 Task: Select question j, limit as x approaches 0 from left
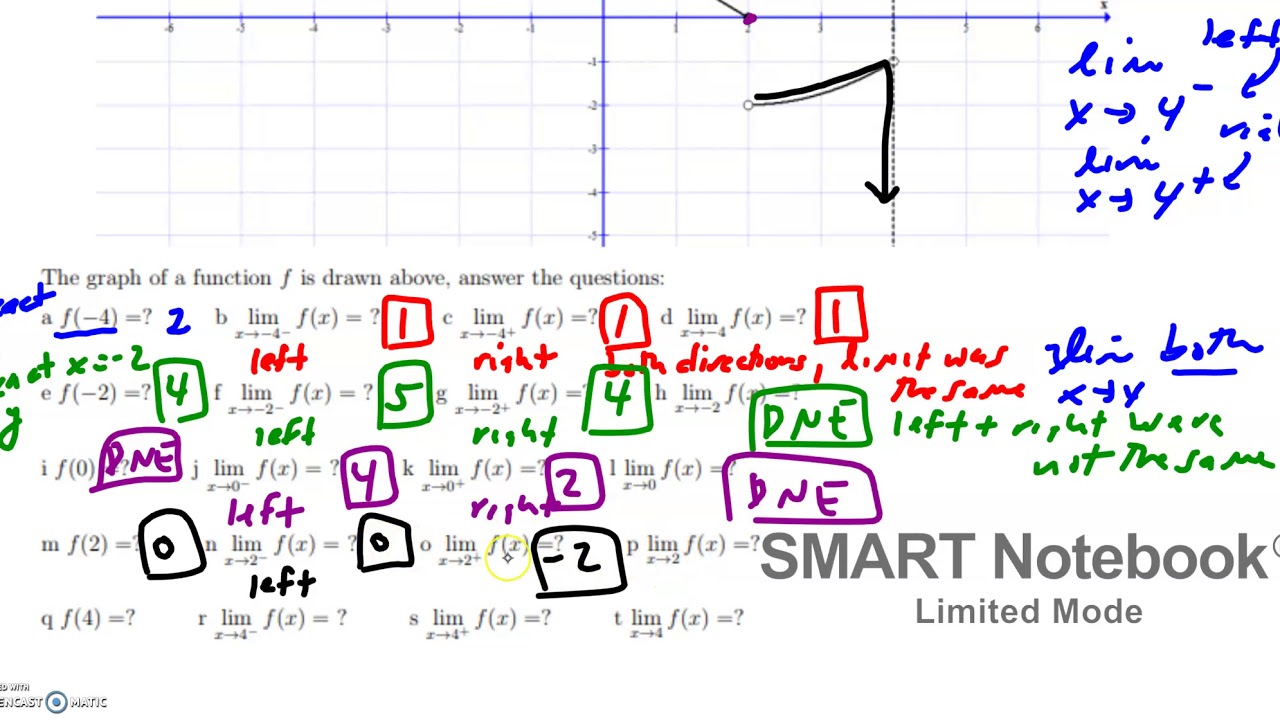pyautogui.click(x=267, y=472)
